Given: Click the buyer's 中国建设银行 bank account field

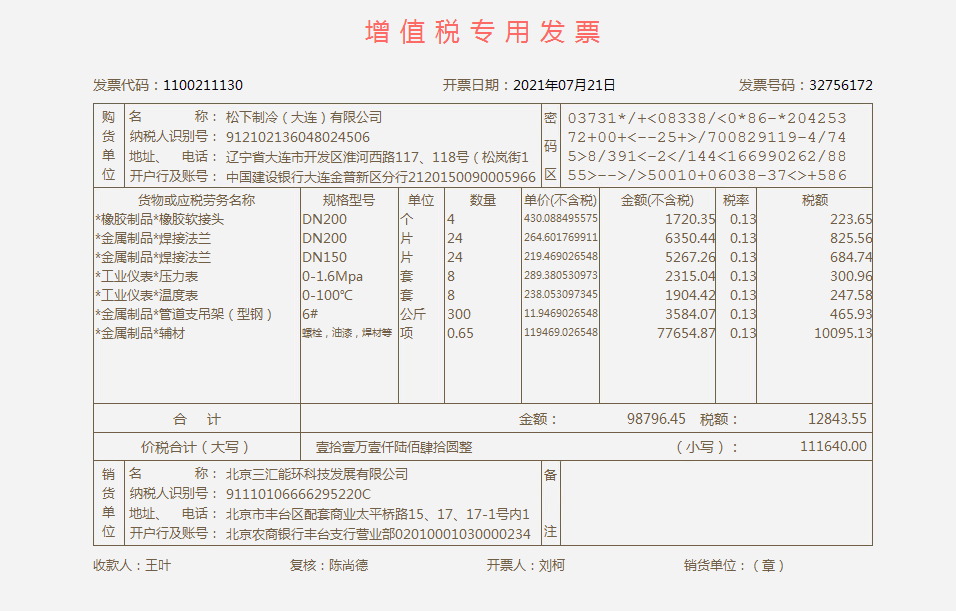Looking at the screenshot, I should (380, 177).
